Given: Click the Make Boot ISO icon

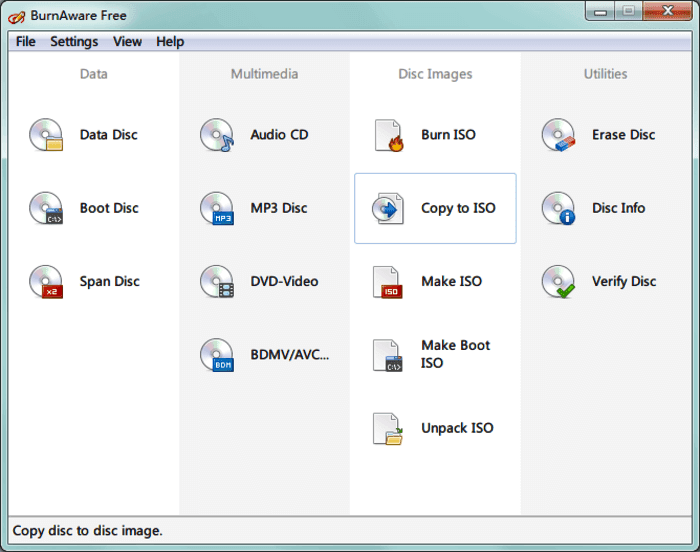Looking at the screenshot, I should click(388, 355).
